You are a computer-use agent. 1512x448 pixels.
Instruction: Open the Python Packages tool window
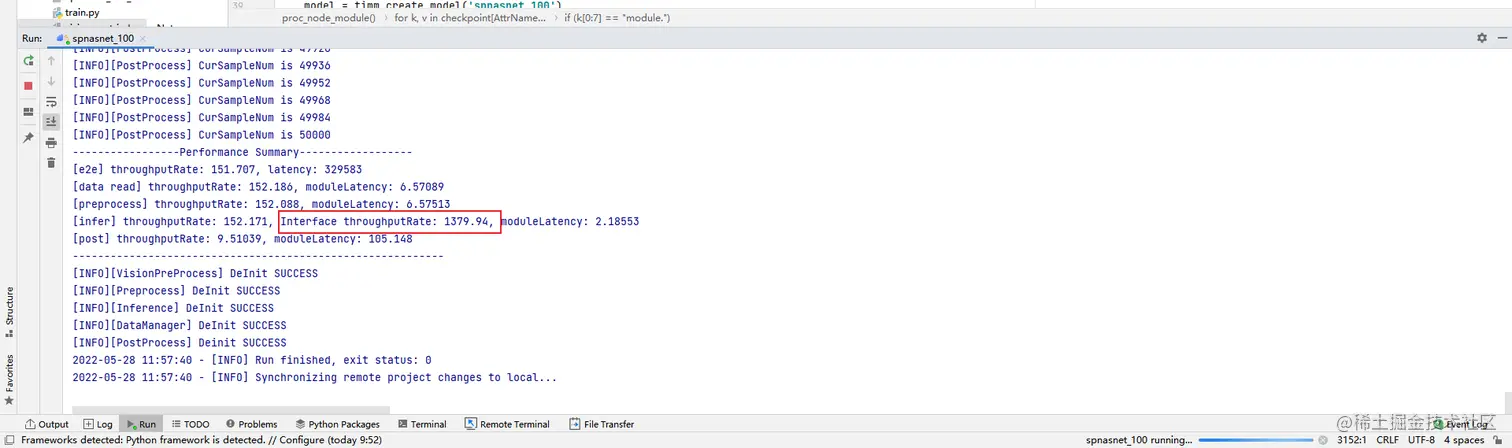338,424
